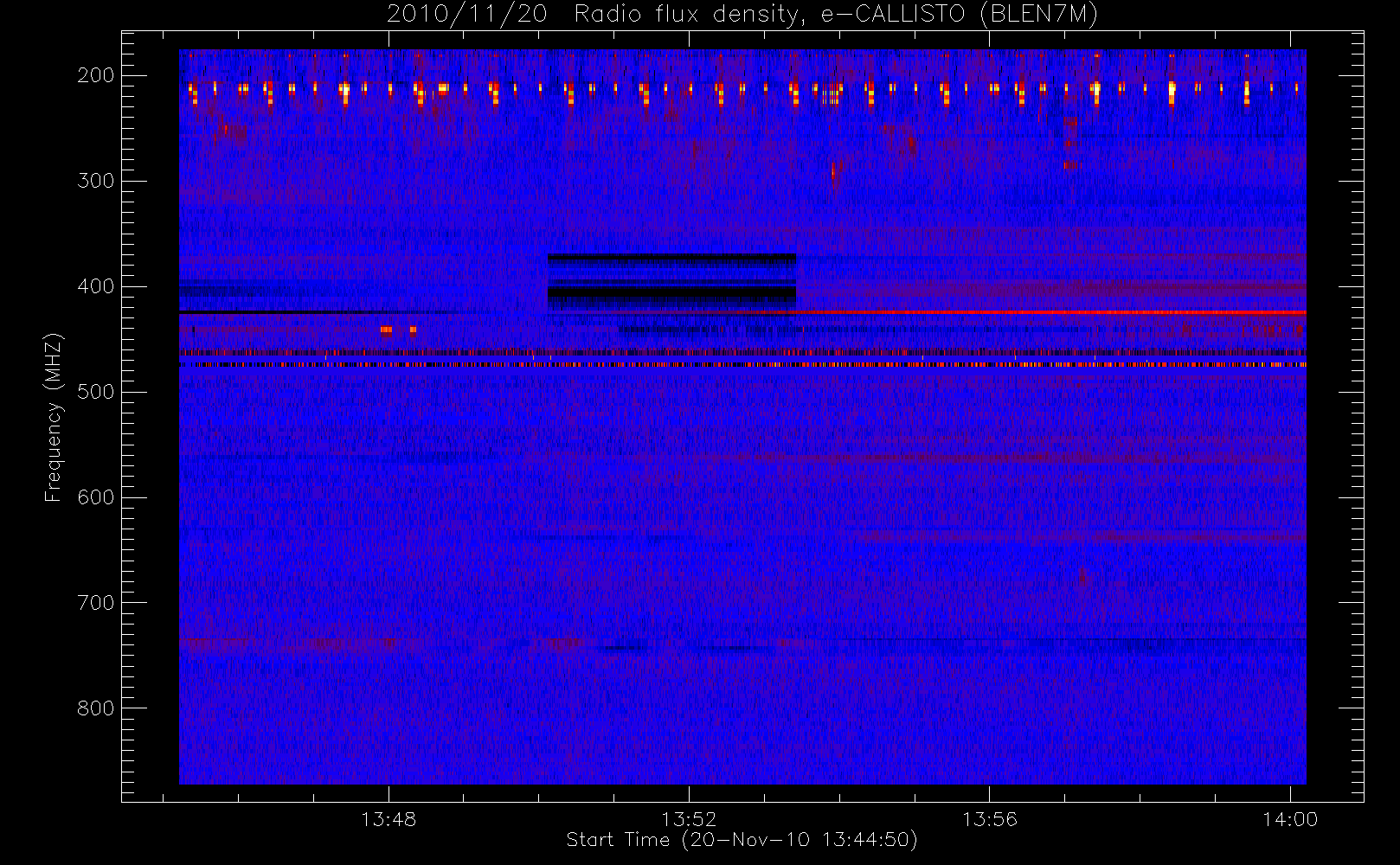Click the plot title "Radio flux density, e-CALLISTO (BLEN7M)"
Image resolution: width=1400 pixels, height=865 pixels.
[836, 15]
